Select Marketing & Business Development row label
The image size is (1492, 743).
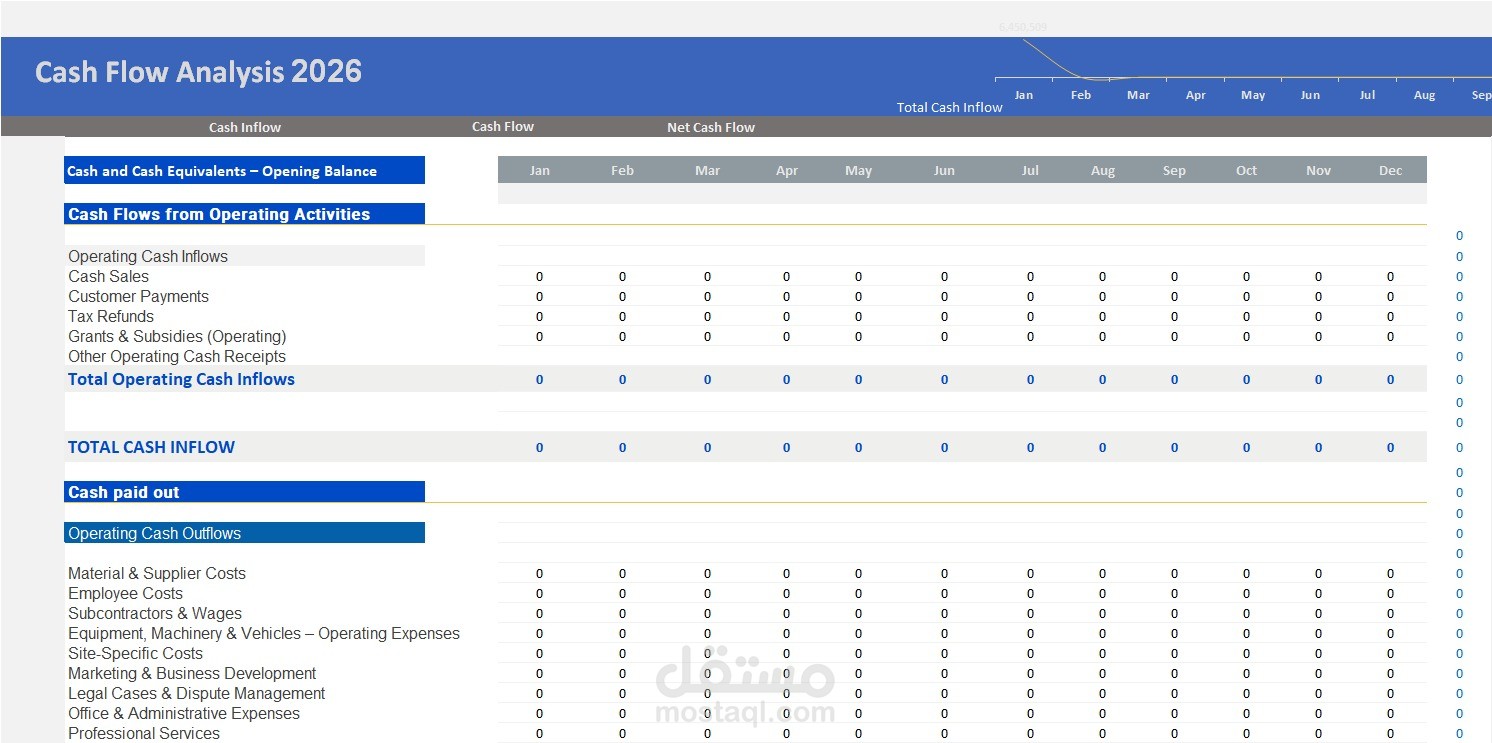192,673
